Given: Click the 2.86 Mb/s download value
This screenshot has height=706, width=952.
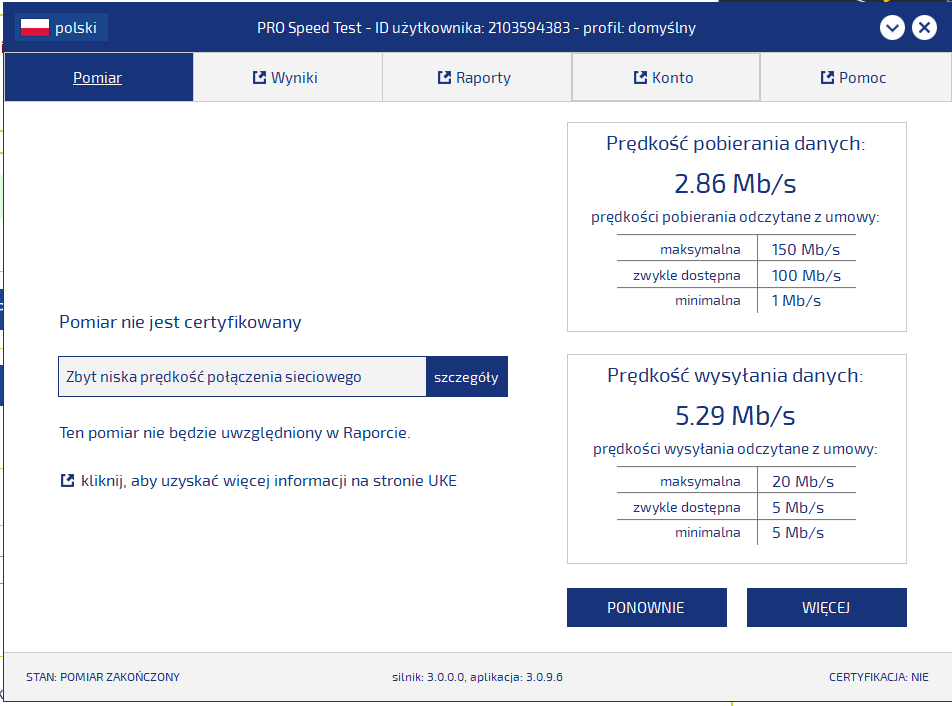Looking at the screenshot, I should click(x=735, y=183).
